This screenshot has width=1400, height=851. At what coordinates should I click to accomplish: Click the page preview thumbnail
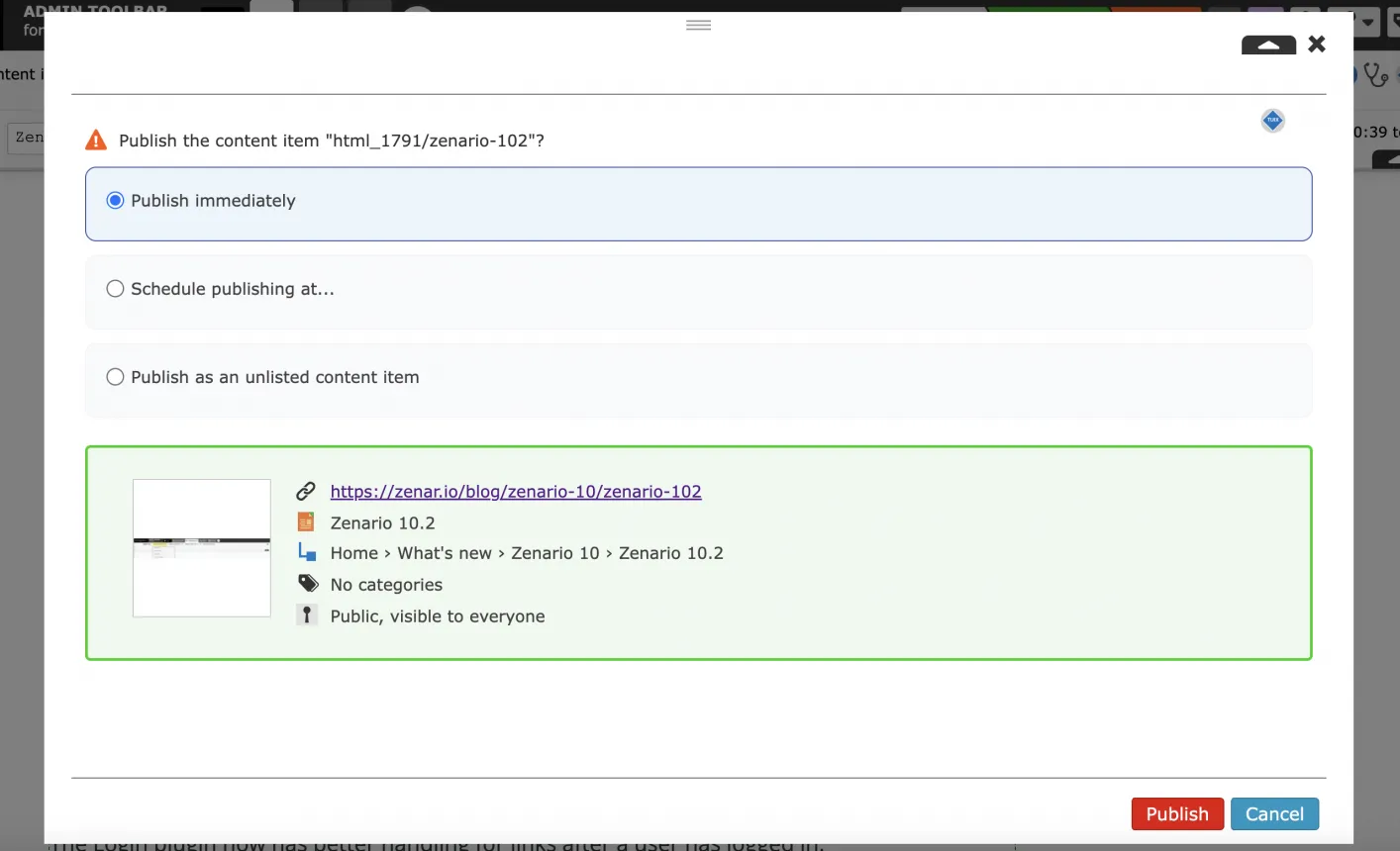click(x=202, y=548)
